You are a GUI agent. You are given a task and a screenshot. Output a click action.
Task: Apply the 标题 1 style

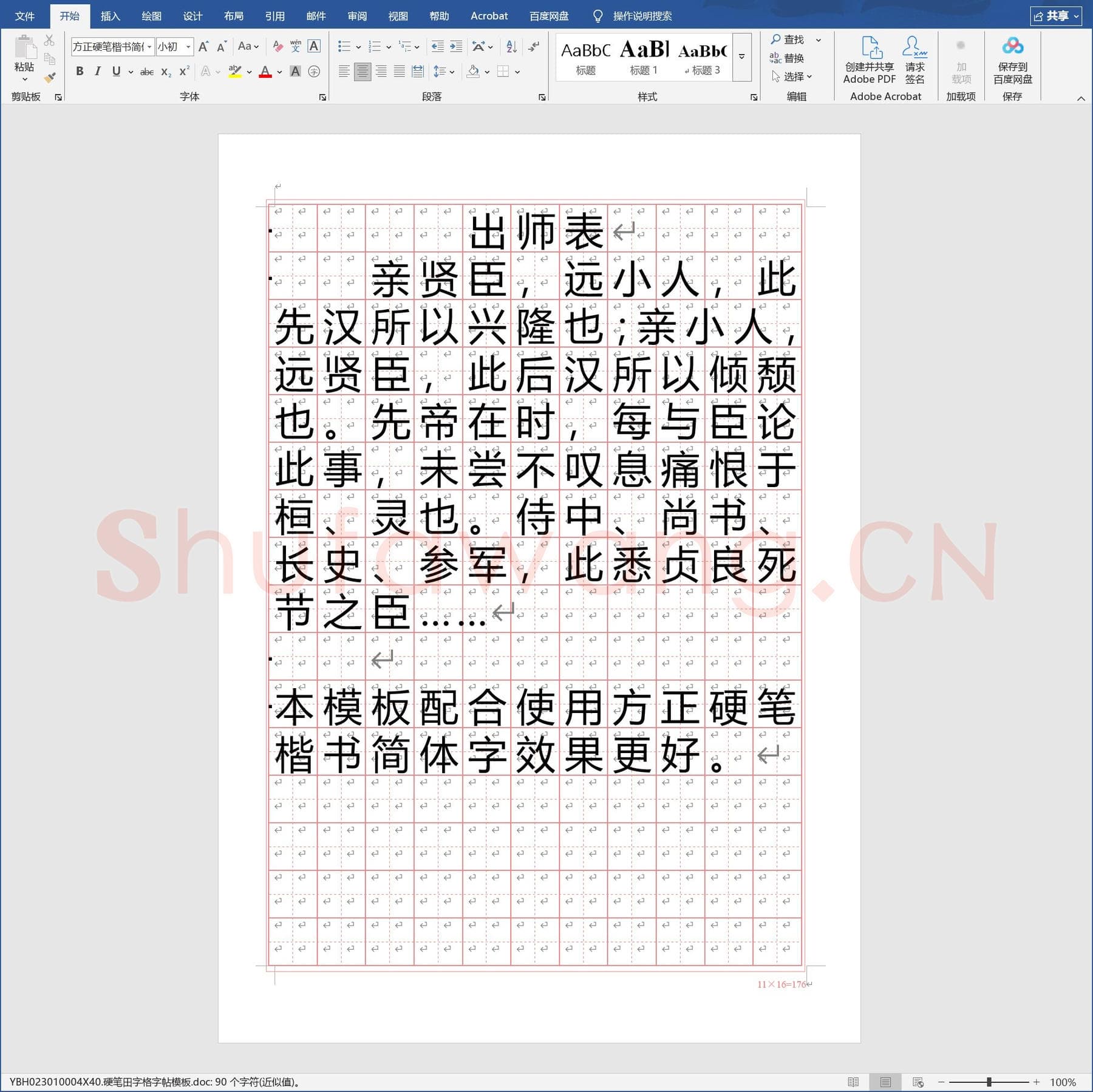(644, 57)
